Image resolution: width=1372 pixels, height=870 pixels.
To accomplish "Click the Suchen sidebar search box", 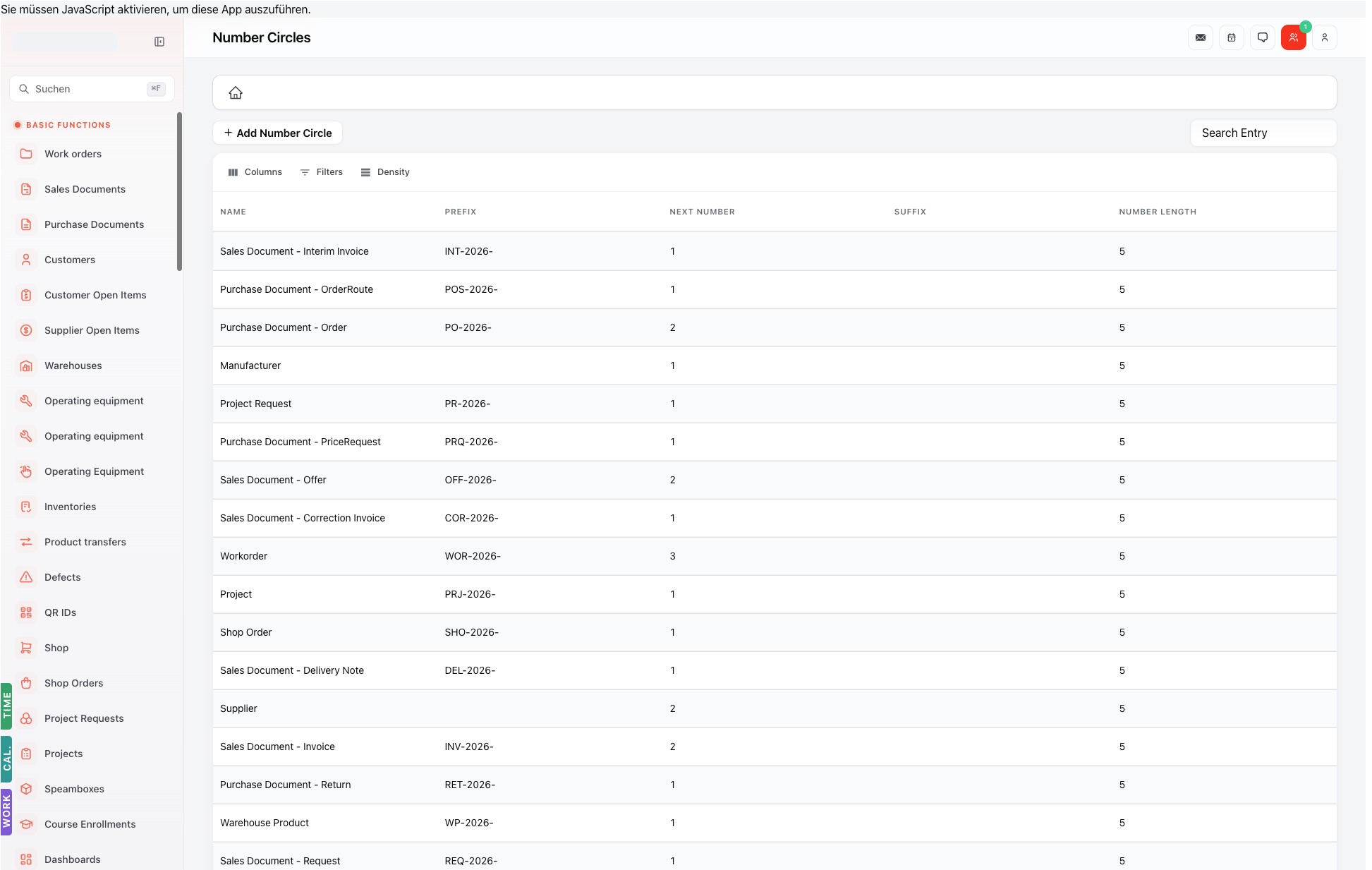I will pyautogui.click(x=92, y=89).
